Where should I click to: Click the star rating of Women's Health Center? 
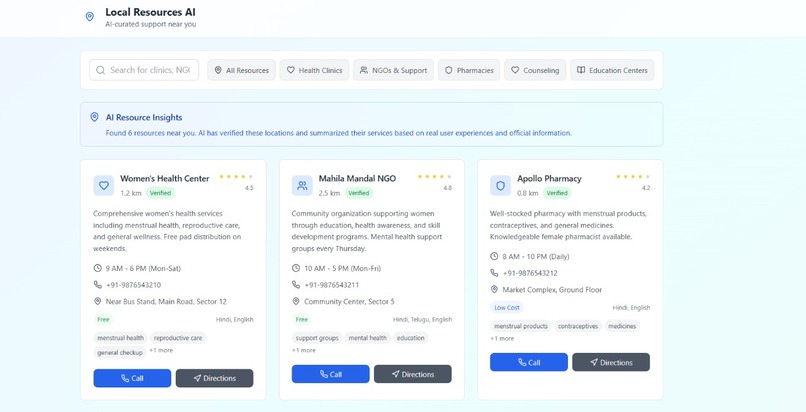236,177
